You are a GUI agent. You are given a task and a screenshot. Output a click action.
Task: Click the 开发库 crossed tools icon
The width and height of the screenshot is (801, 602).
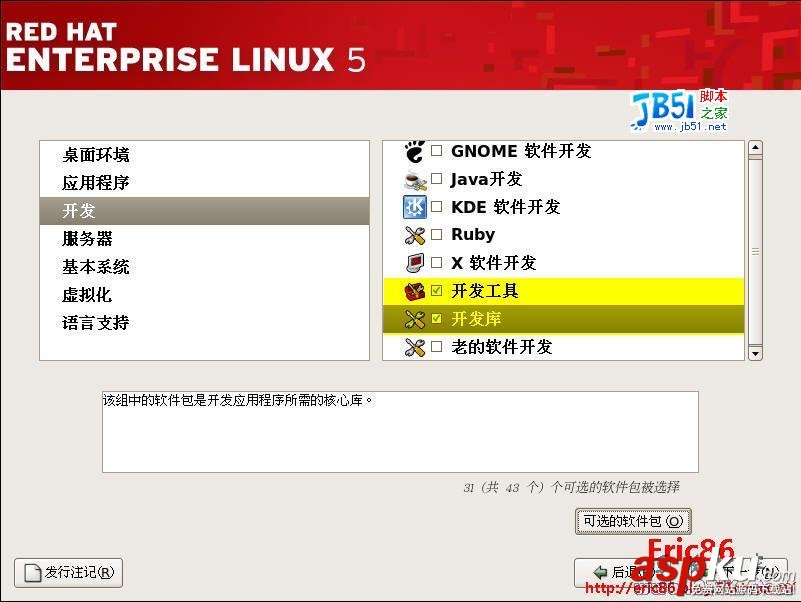(415, 319)
